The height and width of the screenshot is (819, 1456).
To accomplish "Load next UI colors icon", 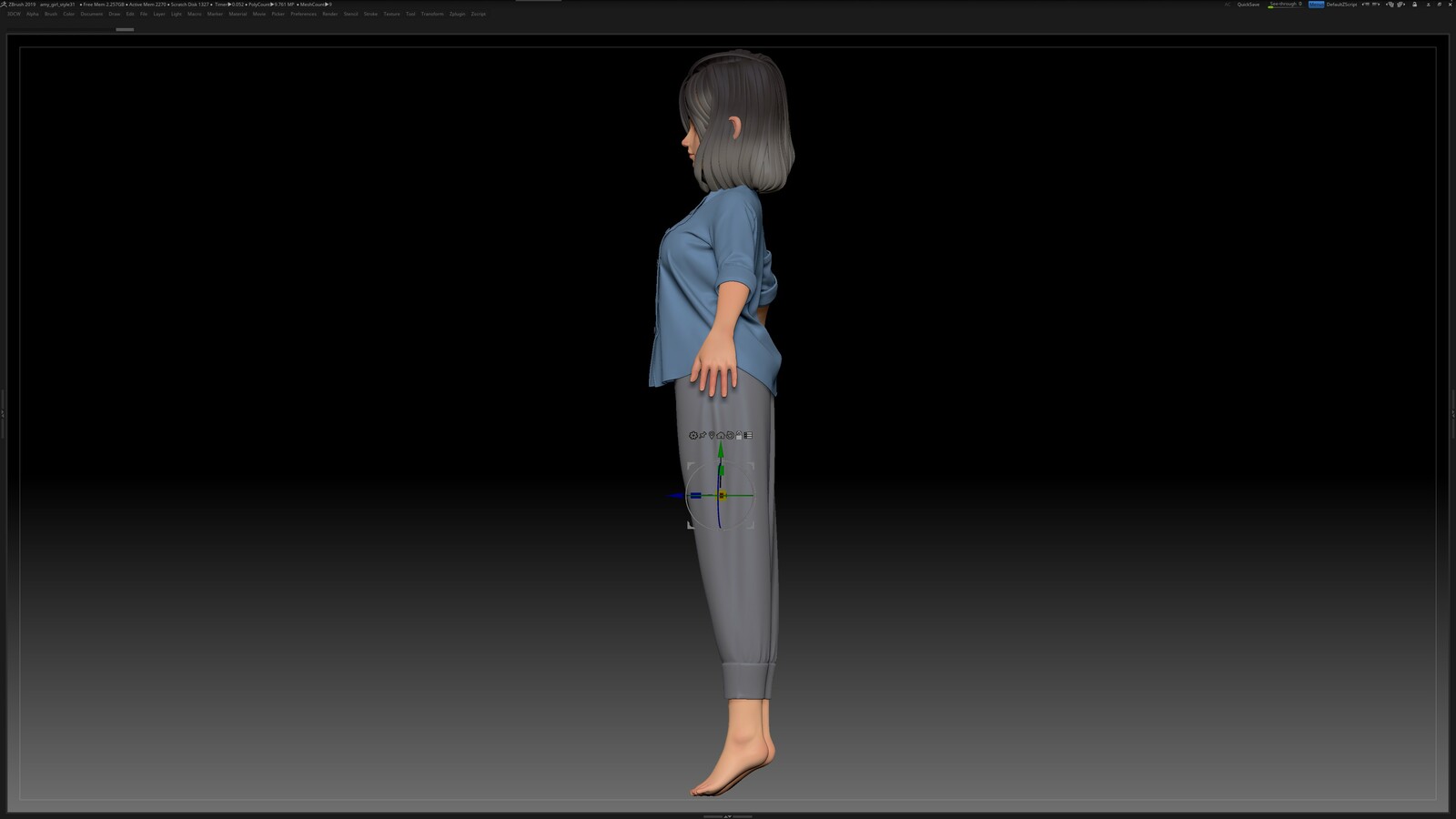I will click(x=1376, y=5).
